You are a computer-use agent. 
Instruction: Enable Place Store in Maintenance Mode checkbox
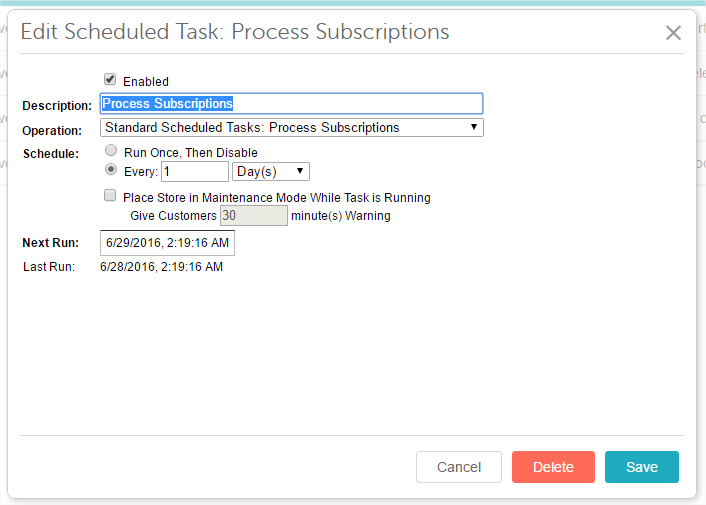tap(110, 195)
